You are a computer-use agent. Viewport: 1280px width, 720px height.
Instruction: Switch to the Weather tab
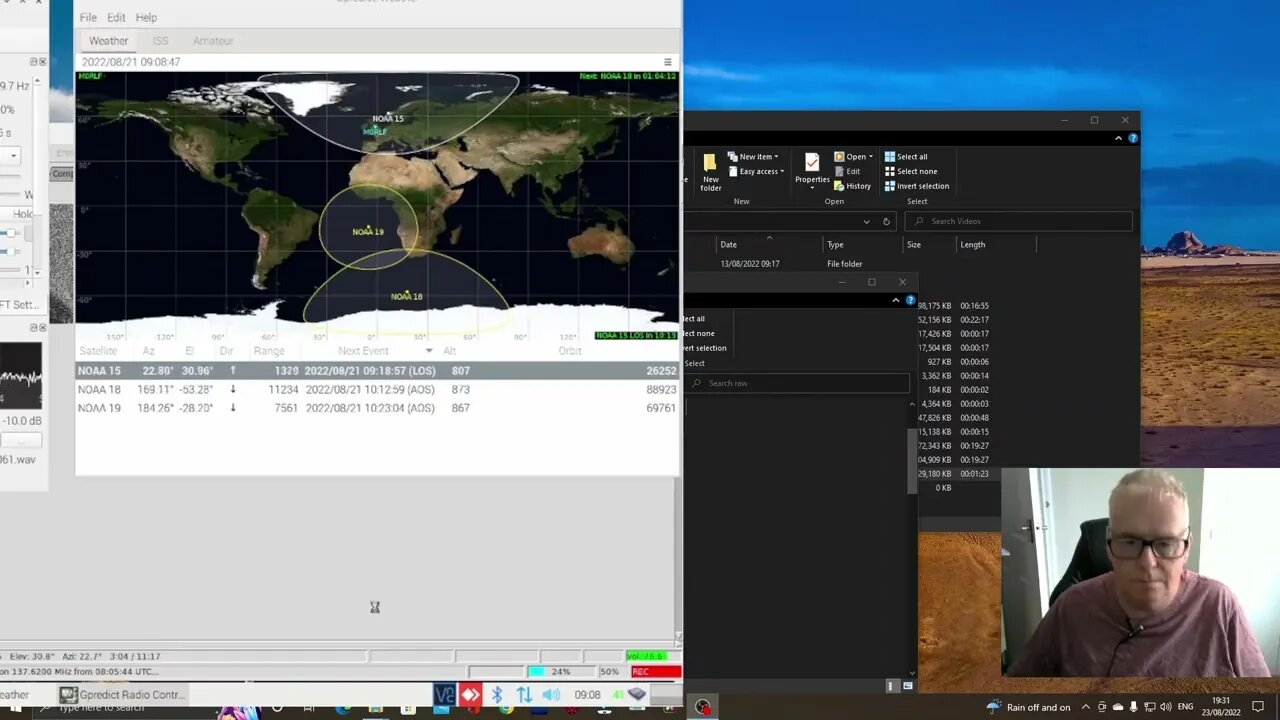click(108, 41)
